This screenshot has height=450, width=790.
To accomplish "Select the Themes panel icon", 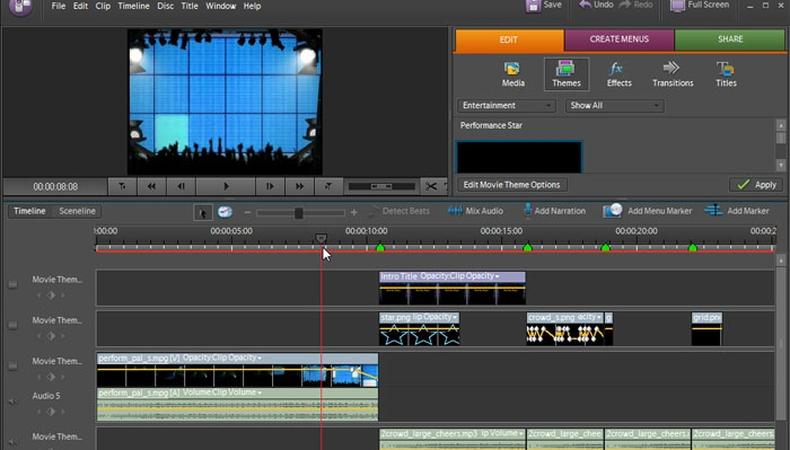I will click(566, 74).
